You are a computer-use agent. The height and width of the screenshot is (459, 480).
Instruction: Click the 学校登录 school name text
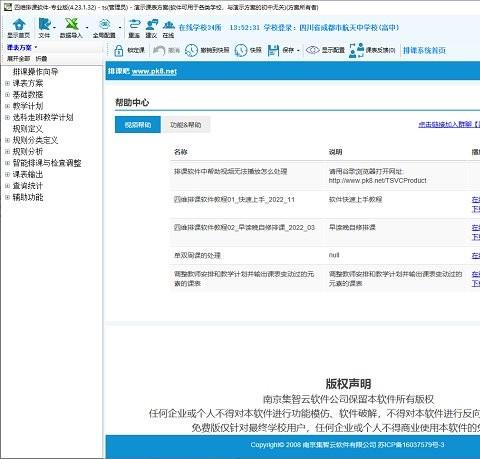pyautogui.click(x=331, y=28)
